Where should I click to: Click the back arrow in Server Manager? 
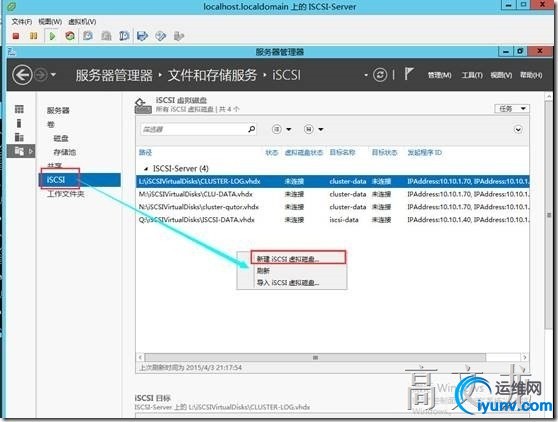pos(22,75)
